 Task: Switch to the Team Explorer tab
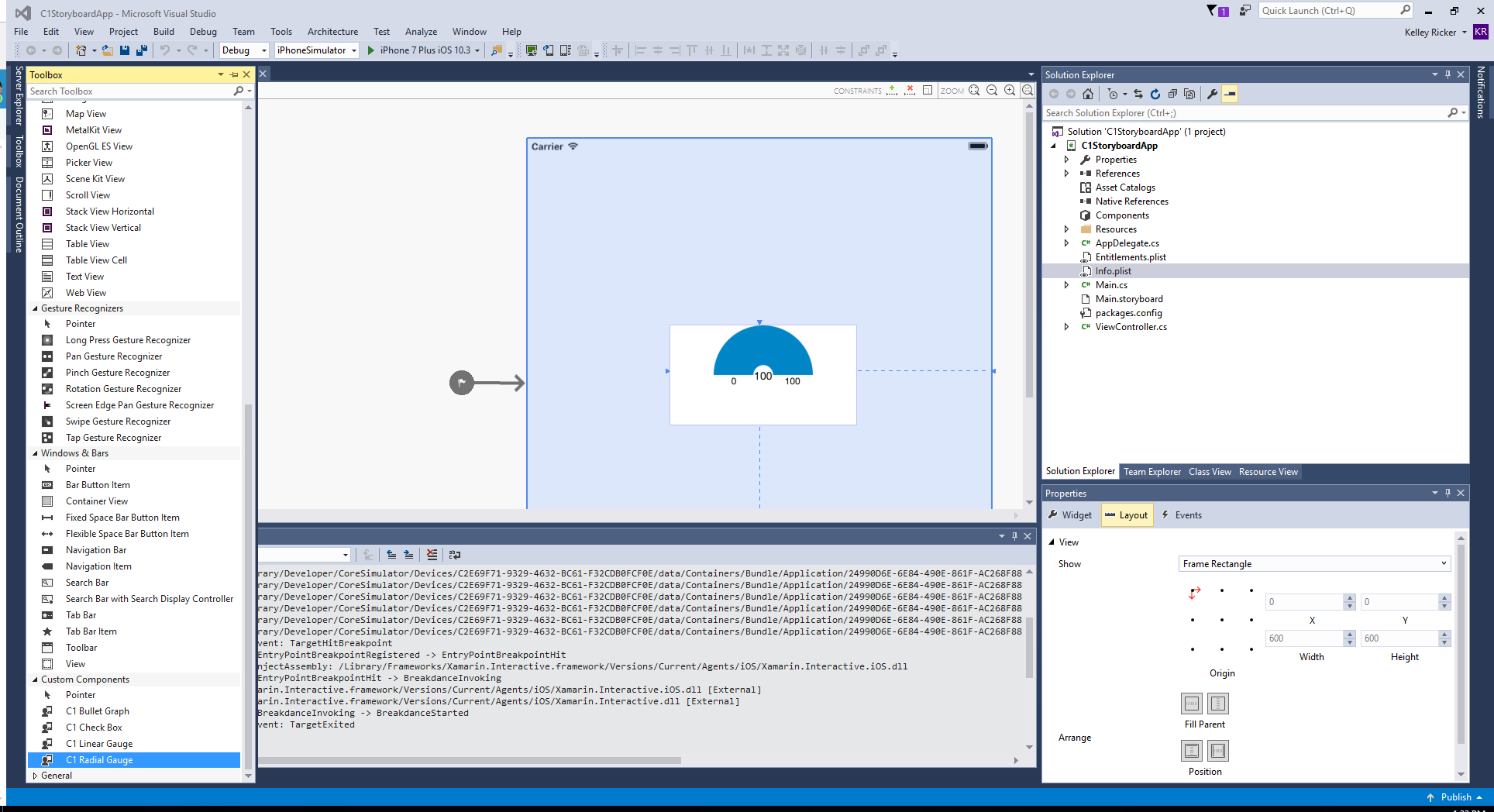click(1152, 472)
